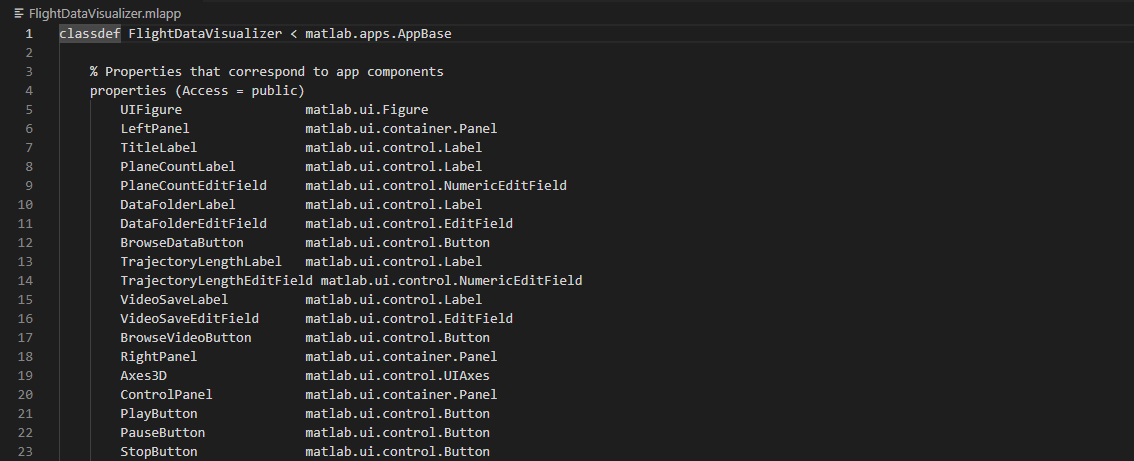Viewport: 1134px width, 461px height.
Task: Click PlaneCountEditField on line 9
Action: pos(193,185)
